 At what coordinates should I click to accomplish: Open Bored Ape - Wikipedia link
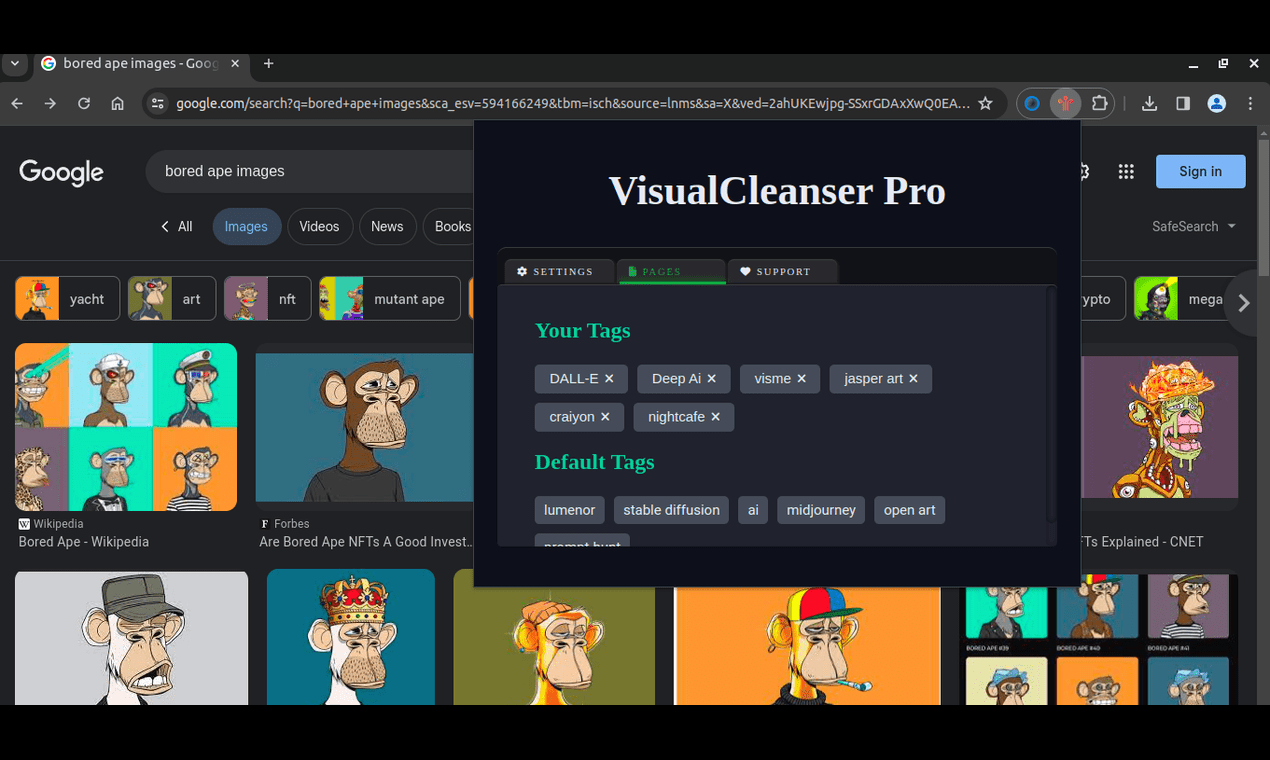84,542
